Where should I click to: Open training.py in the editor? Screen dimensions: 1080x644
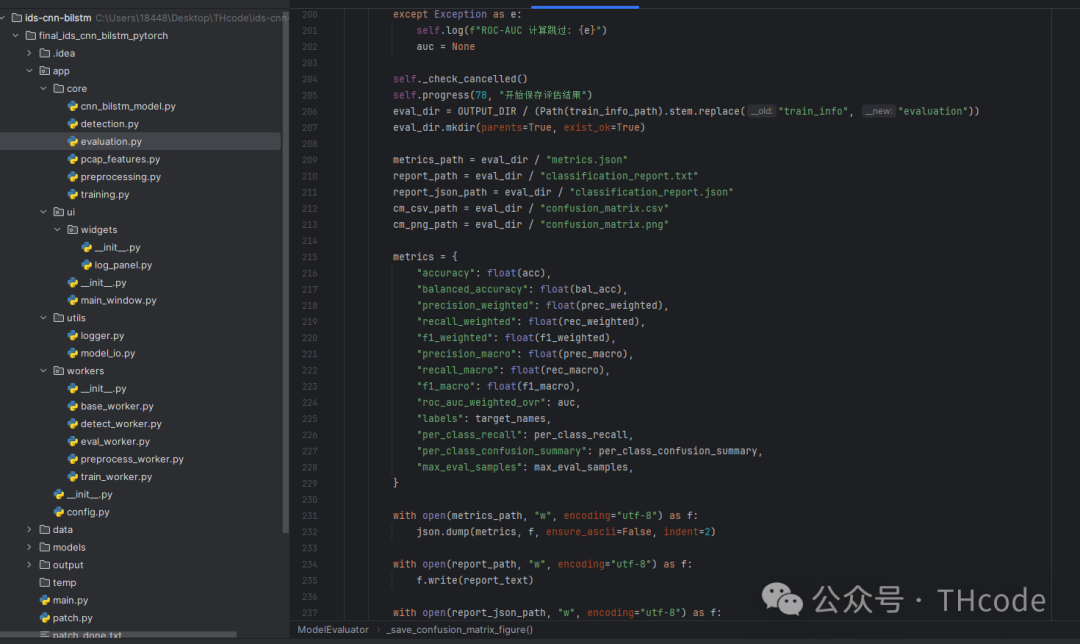pyautogui.click(x=105, y=194)
